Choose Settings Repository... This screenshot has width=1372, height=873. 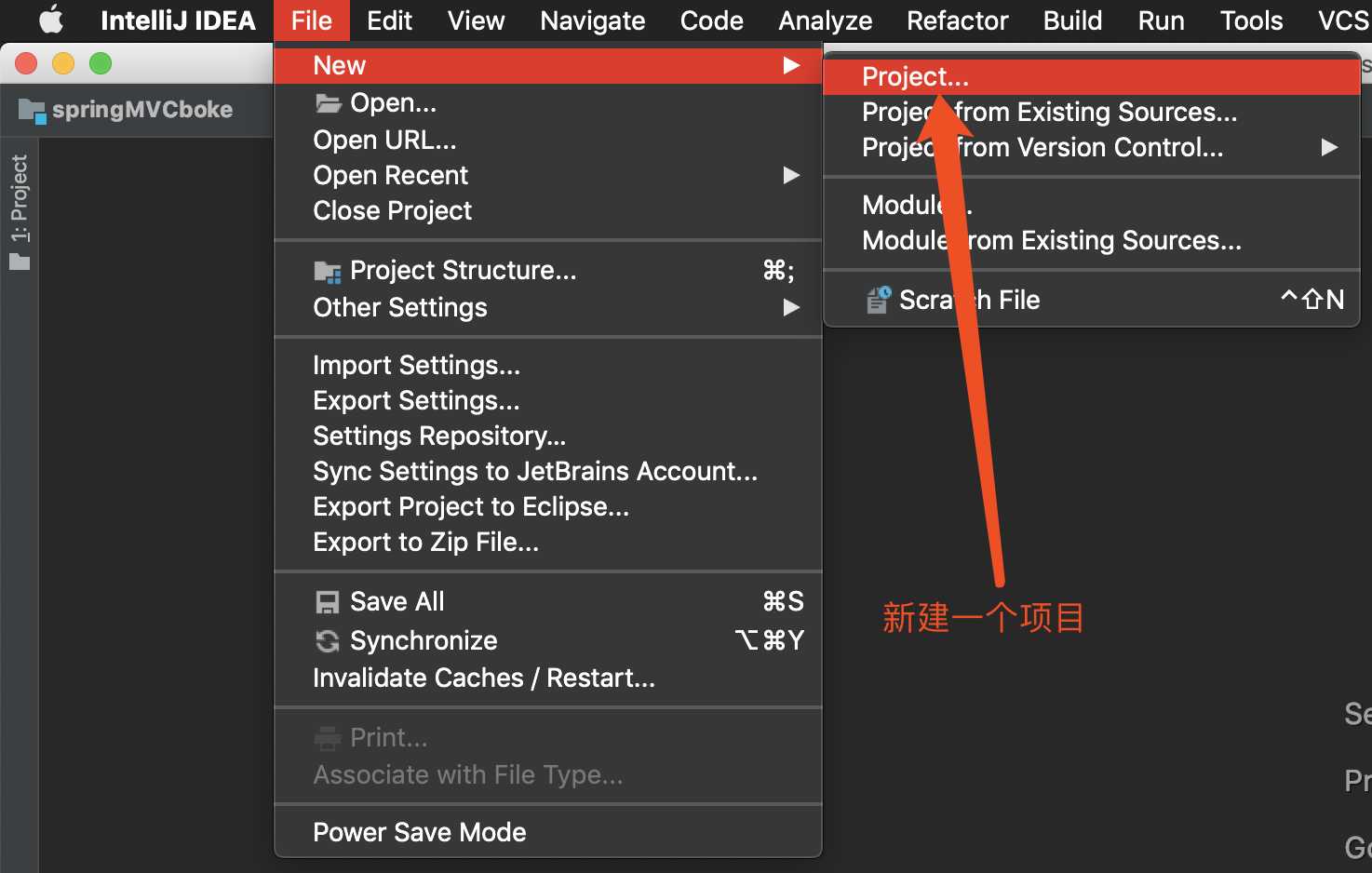click(x=548, y=436)
